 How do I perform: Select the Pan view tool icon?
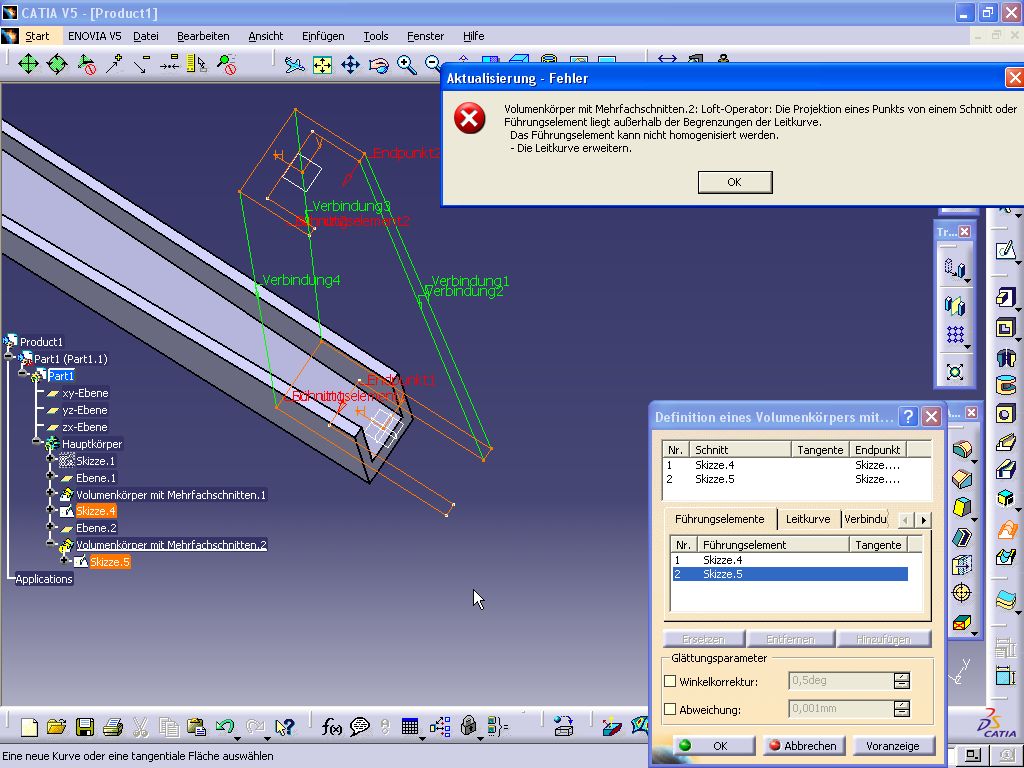tap(351, 65)
